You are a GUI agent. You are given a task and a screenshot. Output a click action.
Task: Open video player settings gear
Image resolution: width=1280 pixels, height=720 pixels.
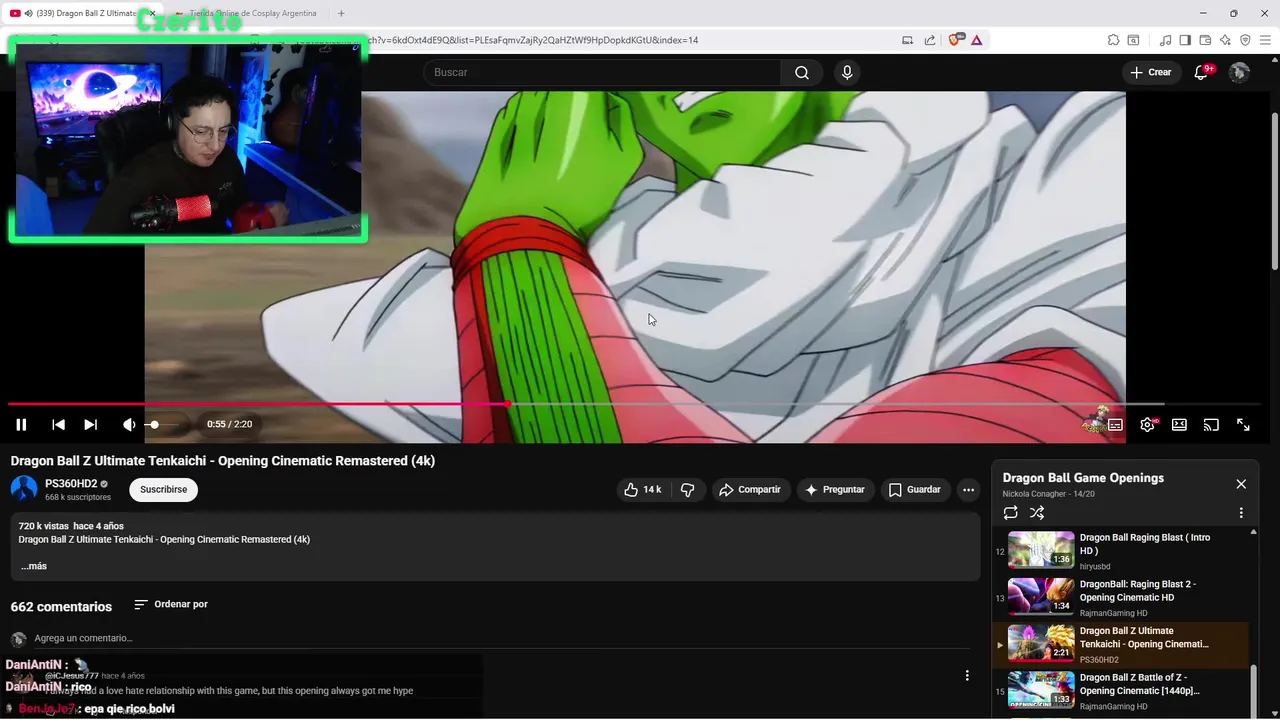click(1147, 425)
